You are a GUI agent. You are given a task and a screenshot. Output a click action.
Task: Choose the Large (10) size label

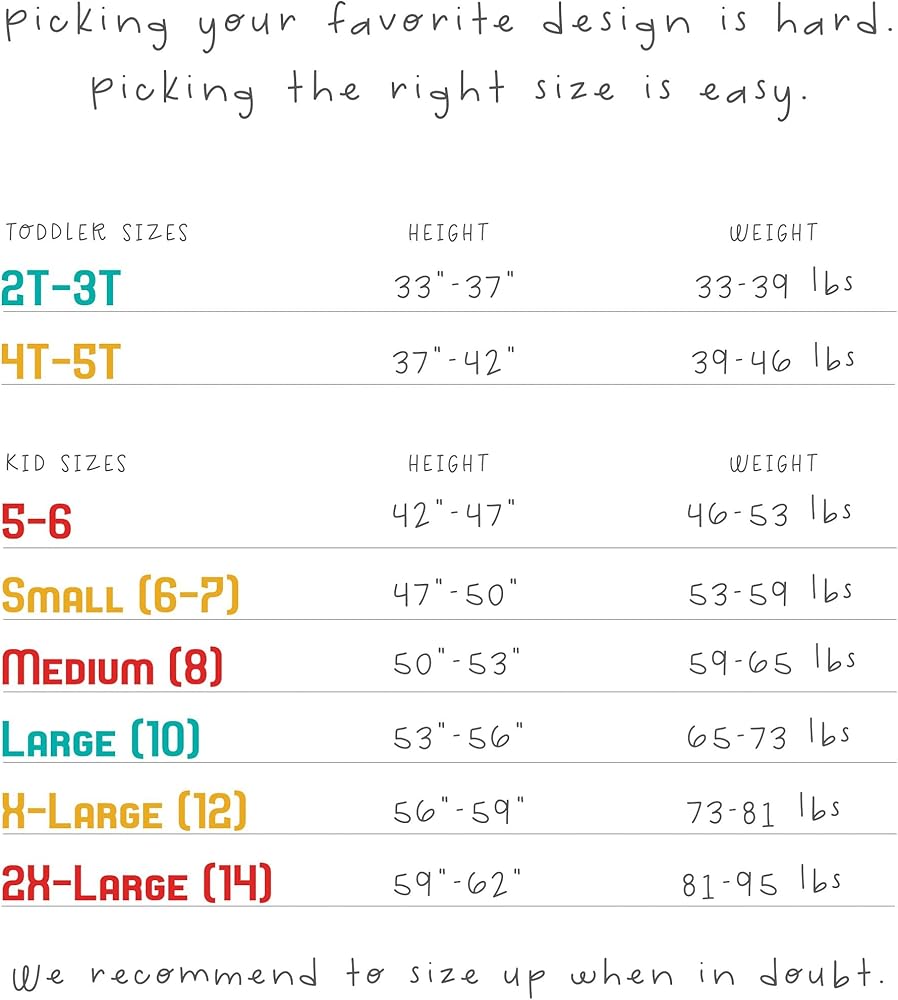point(101,740)
